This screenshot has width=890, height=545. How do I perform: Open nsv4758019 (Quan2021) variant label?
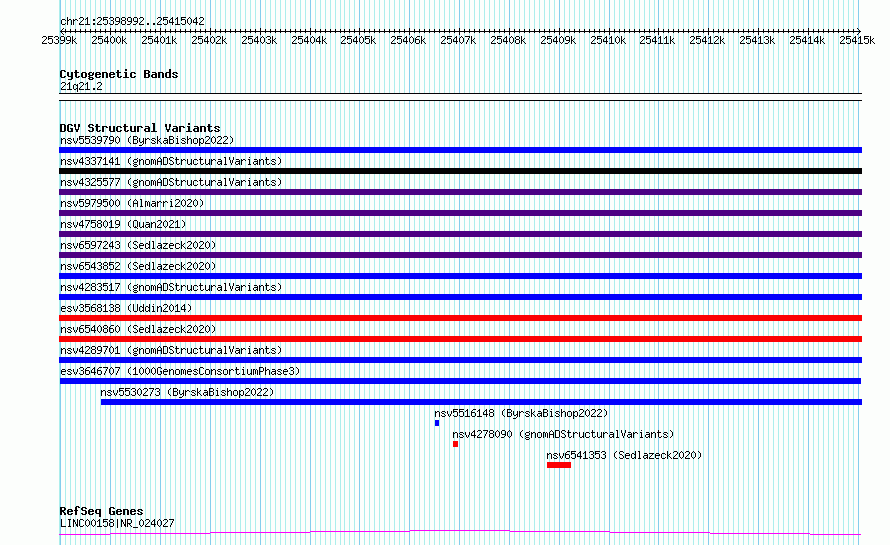coord(123,224)
